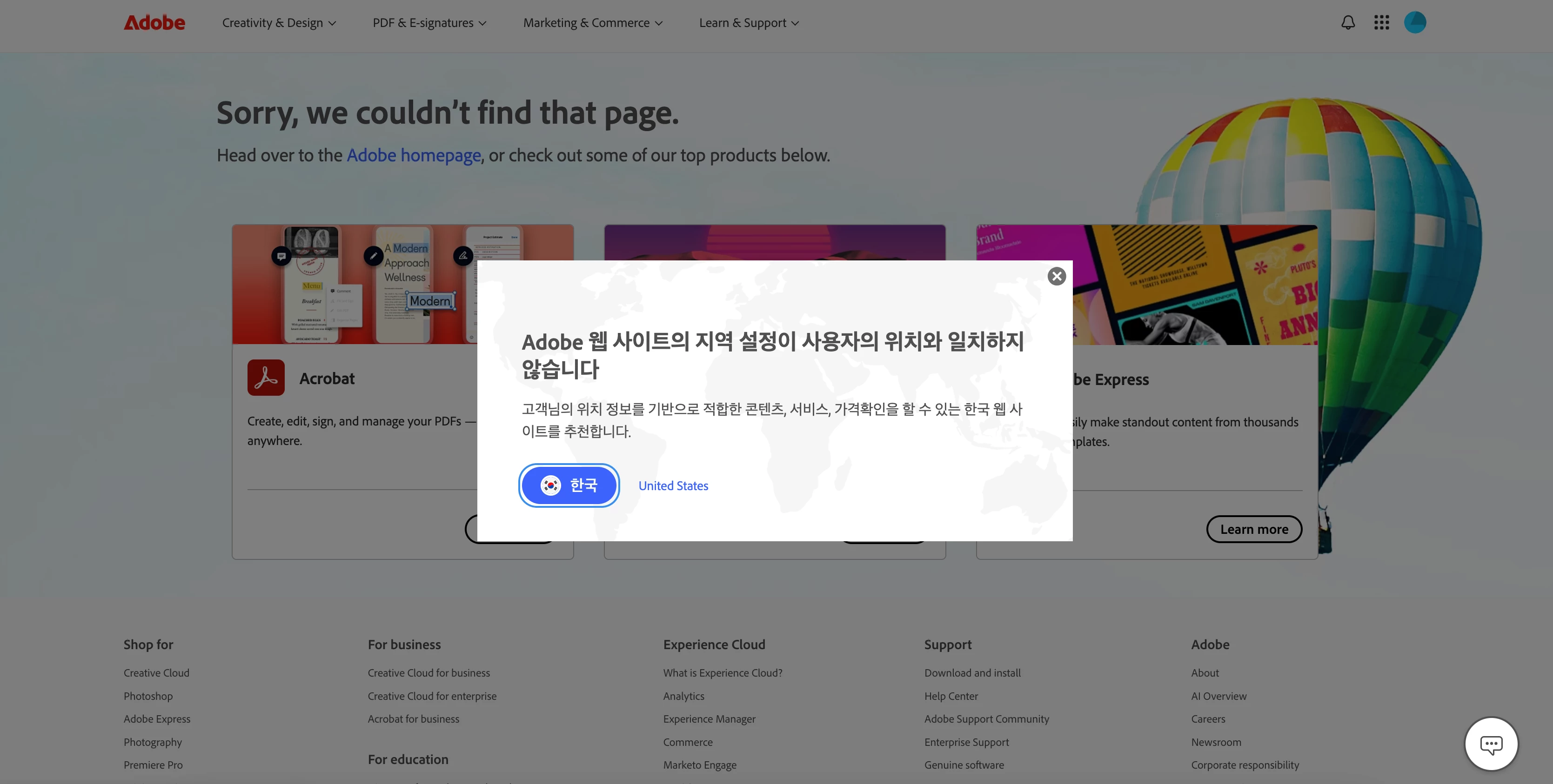Open the apps grid switcher icon
The width and height of the screenshot is (1553, 784).
click(x=1381, y=23)
